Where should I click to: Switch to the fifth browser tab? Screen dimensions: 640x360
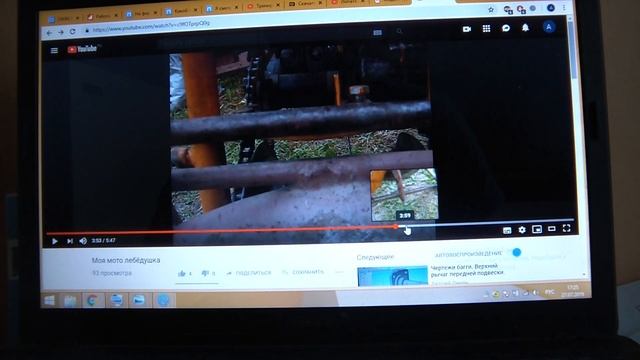[222, 9]
